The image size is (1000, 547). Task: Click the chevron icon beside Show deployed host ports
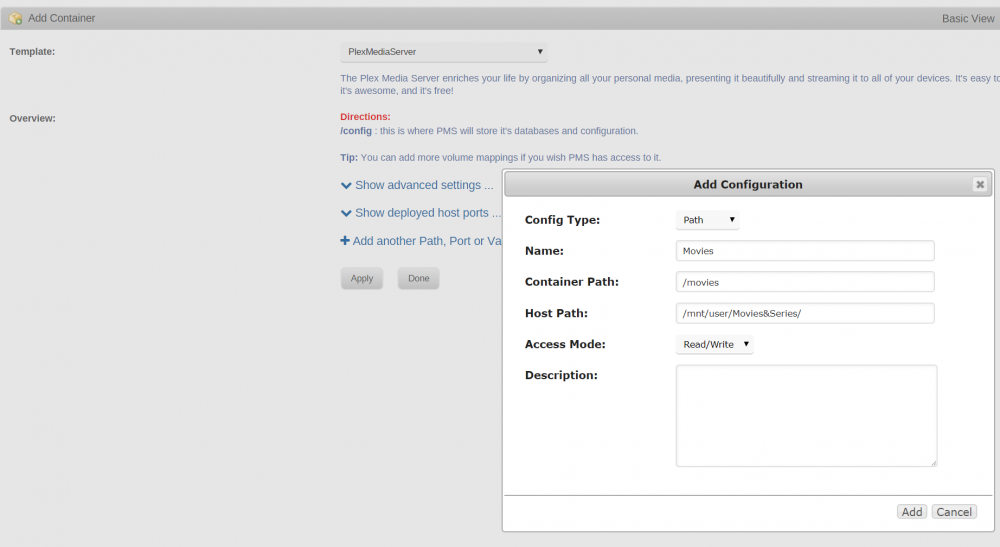coord(346,214)
